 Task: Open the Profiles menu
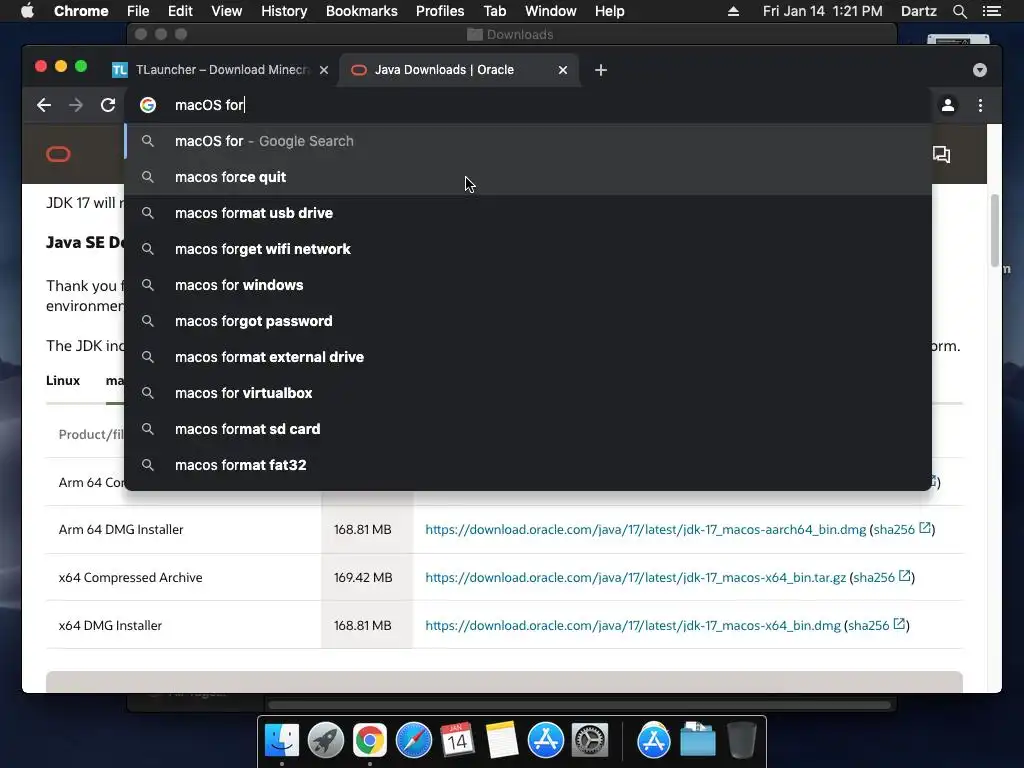point(440,11)
